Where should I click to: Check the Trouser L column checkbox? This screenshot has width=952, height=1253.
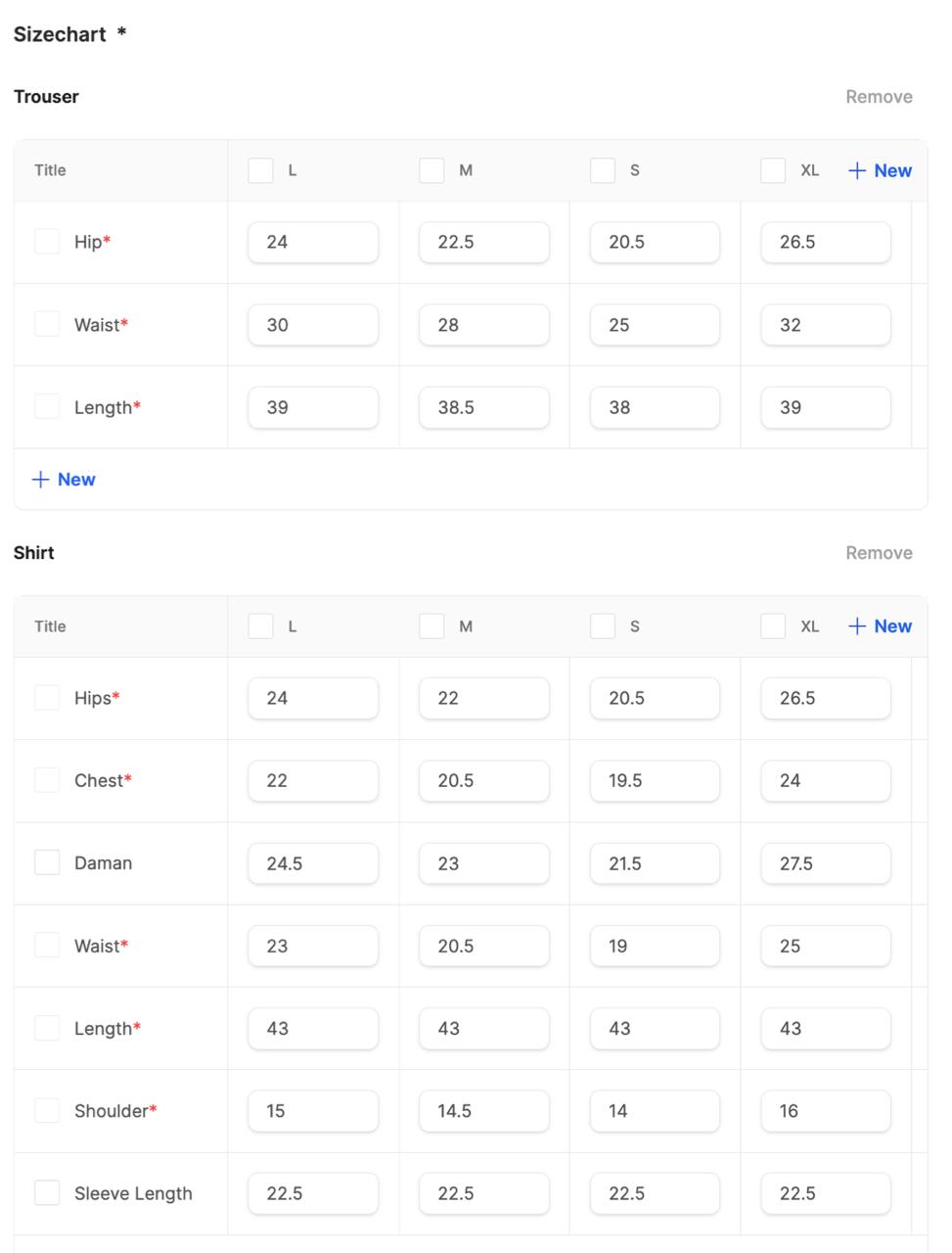point(260,170)
